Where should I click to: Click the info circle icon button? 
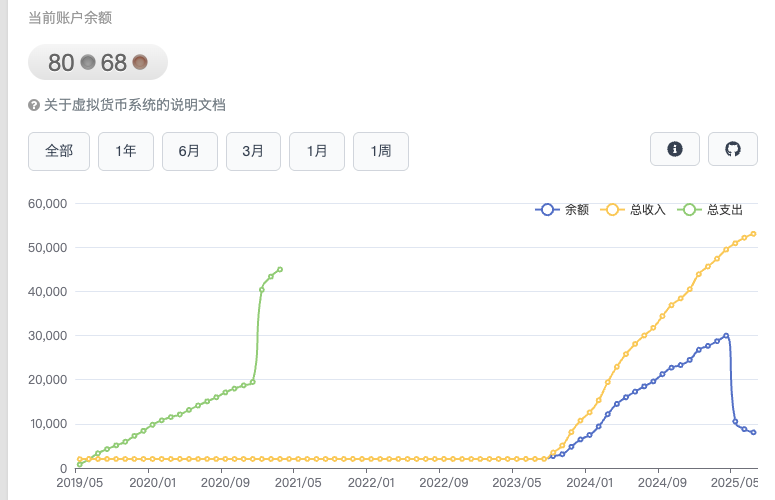tap(675, 149)
